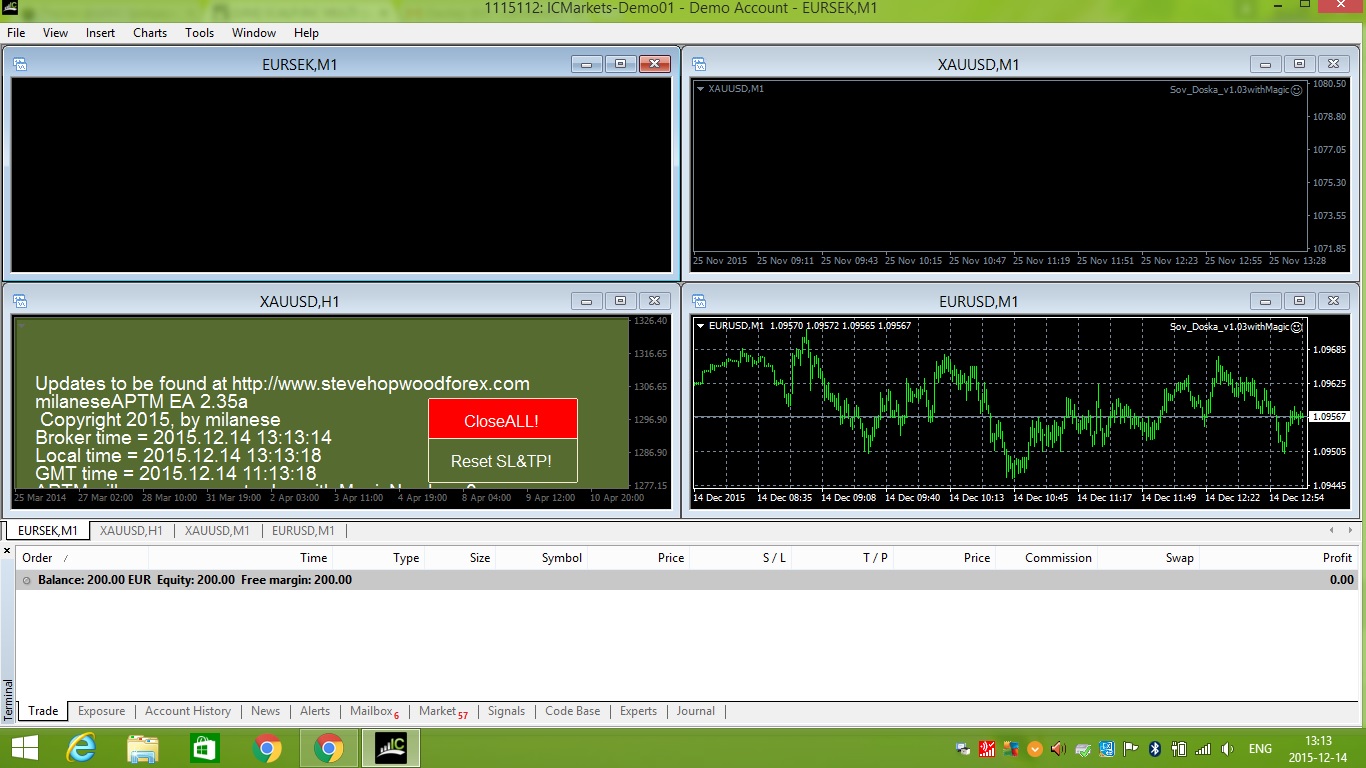Click the Bluetooth tray icon
1366x768 pixels.
(1155, 749)
